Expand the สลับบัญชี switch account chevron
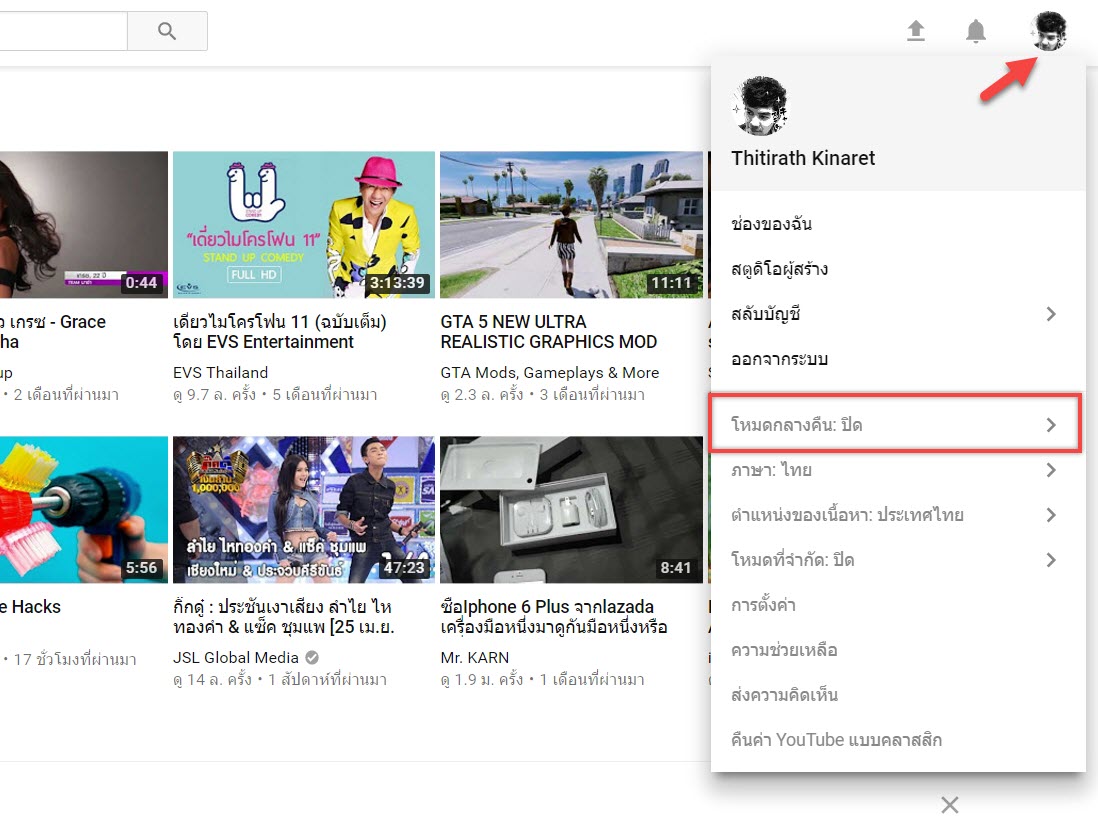This screenshot has width=1098, height=820. (x=1050, y=314)
